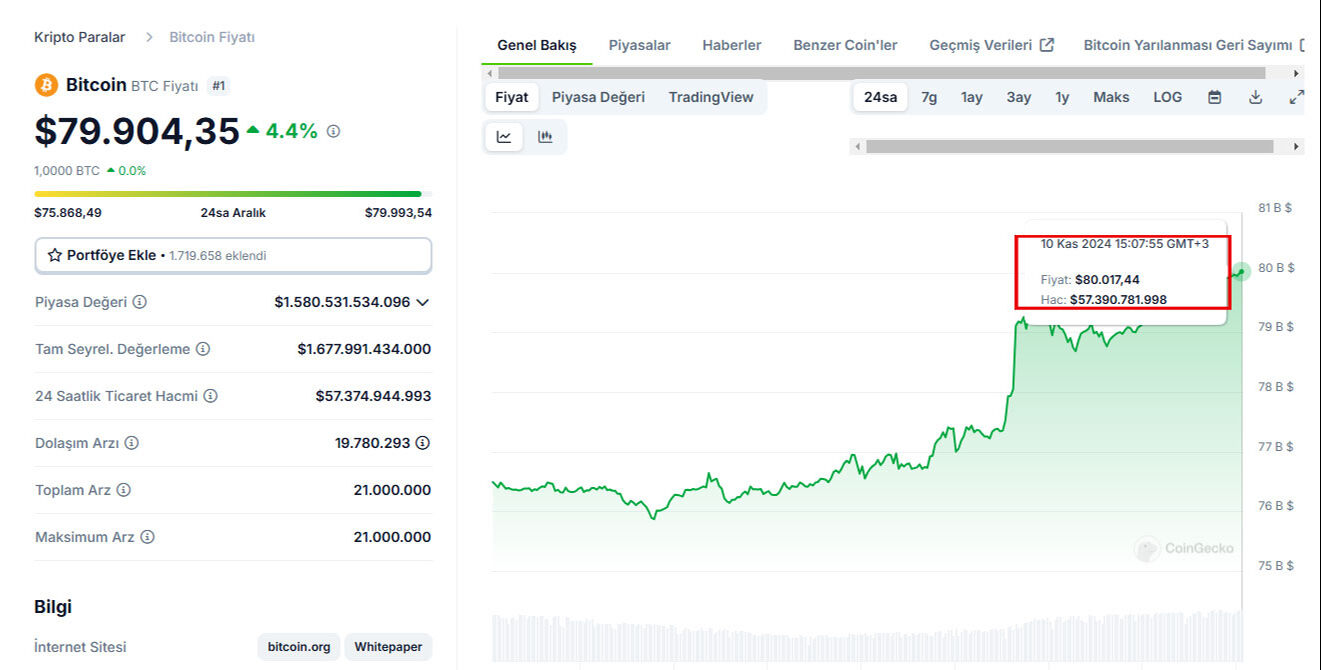Click the Bitcoin coin logo
This screenshot has height=670, width=1321.
pyautogui.click(x=44, y=85)
